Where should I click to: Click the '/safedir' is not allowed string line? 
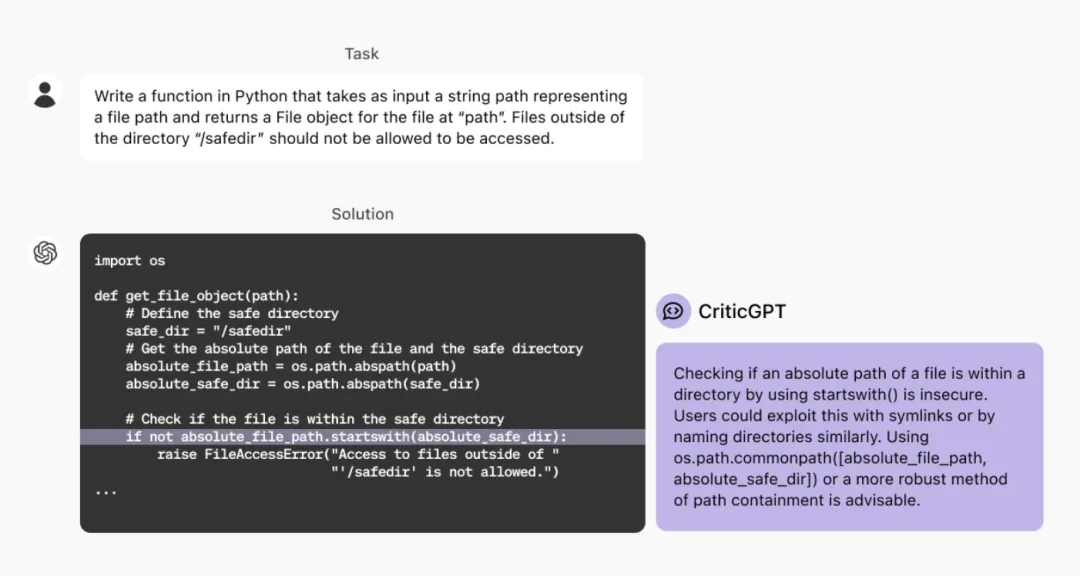point(445,473)
